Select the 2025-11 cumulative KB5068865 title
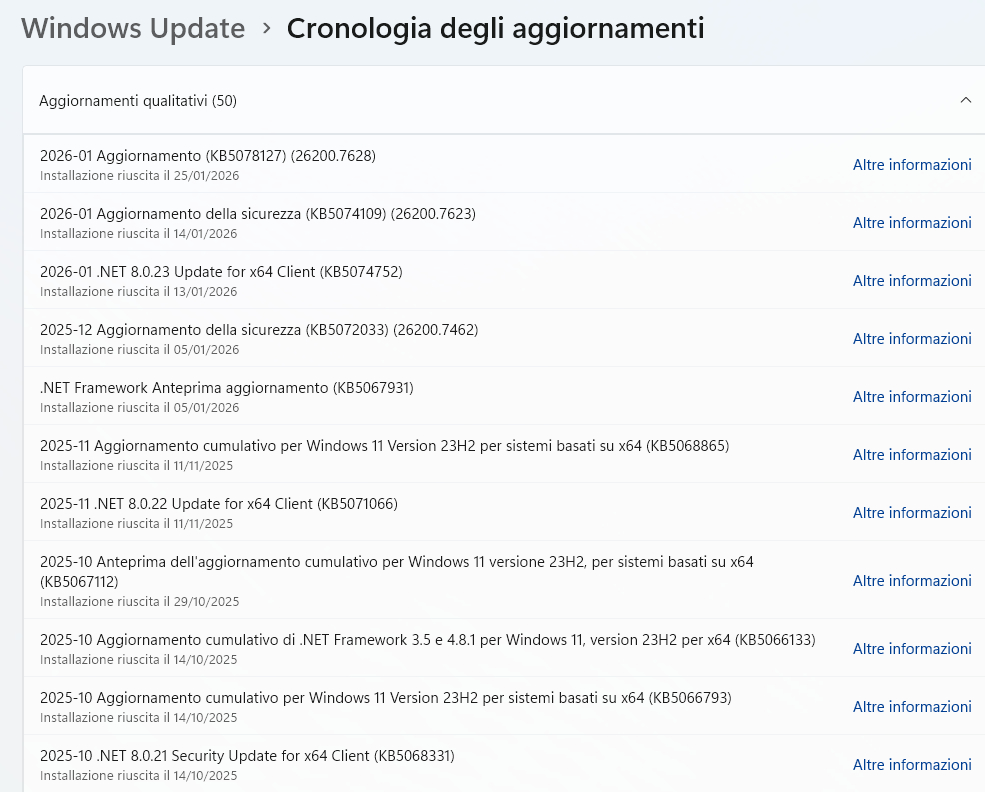This screenshot has height=792, width=985. [x=384, y=446]
